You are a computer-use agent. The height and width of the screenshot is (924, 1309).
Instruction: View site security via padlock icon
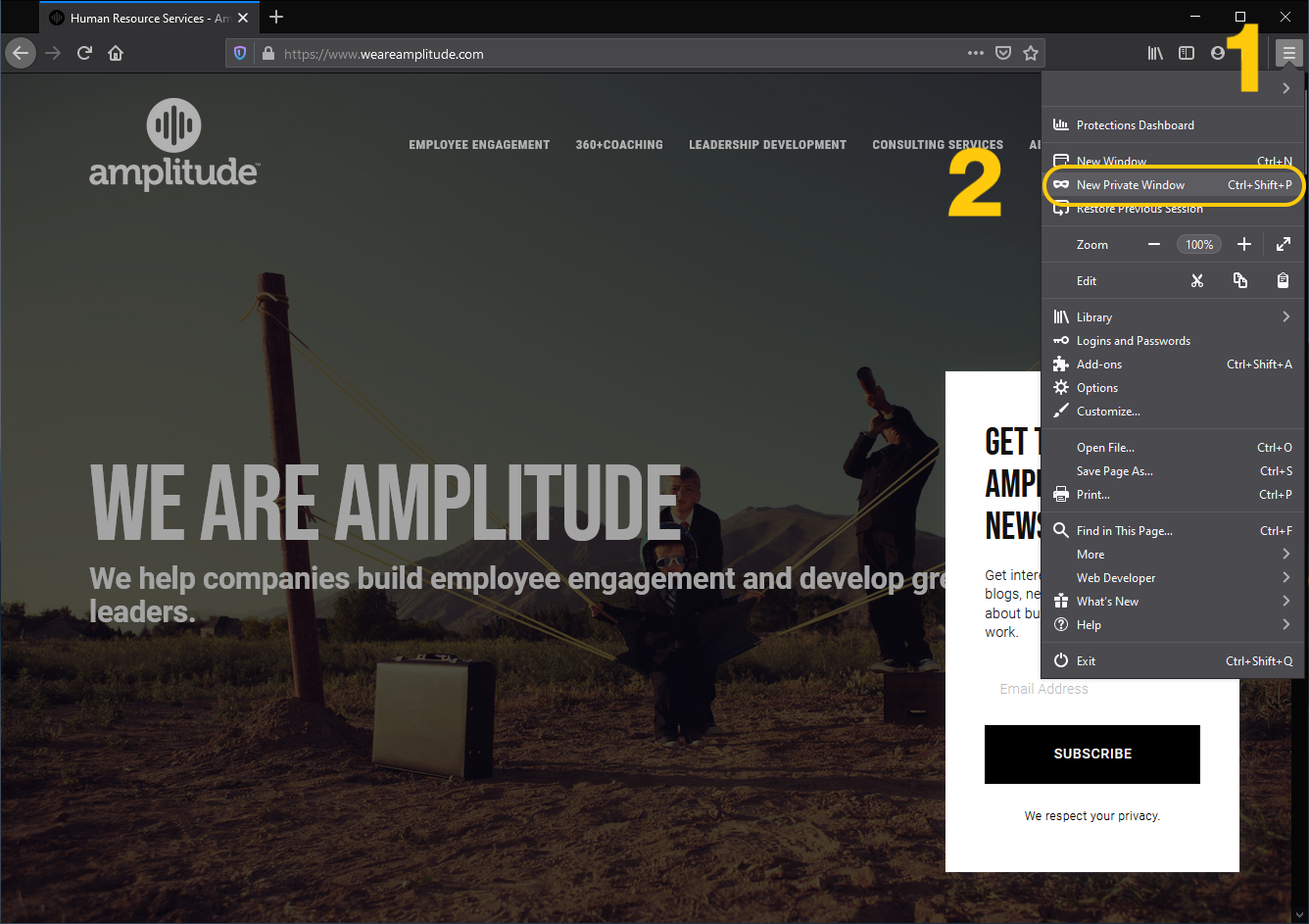[268, 54]
